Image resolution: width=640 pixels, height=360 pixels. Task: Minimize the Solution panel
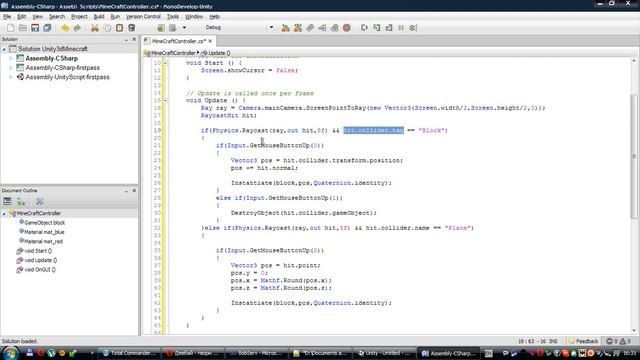click(x=126, y=40)
